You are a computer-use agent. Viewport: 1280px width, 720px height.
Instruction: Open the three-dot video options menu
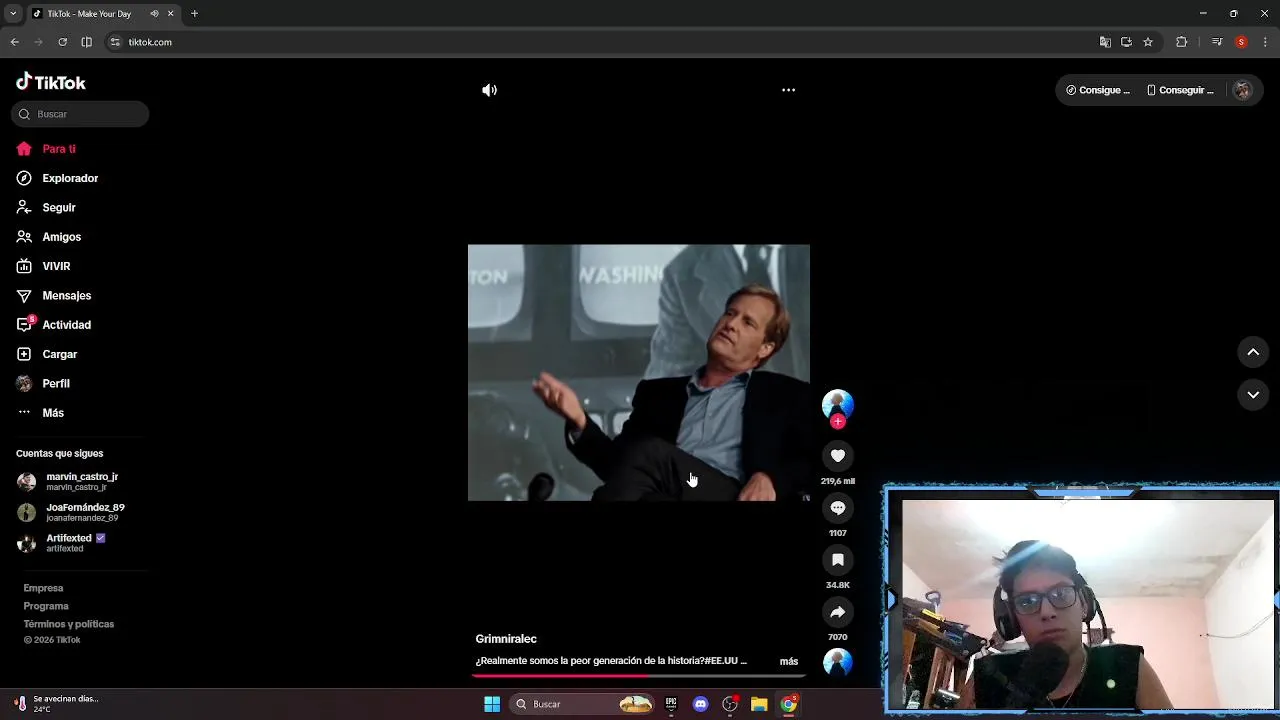(x=788, y=90)
